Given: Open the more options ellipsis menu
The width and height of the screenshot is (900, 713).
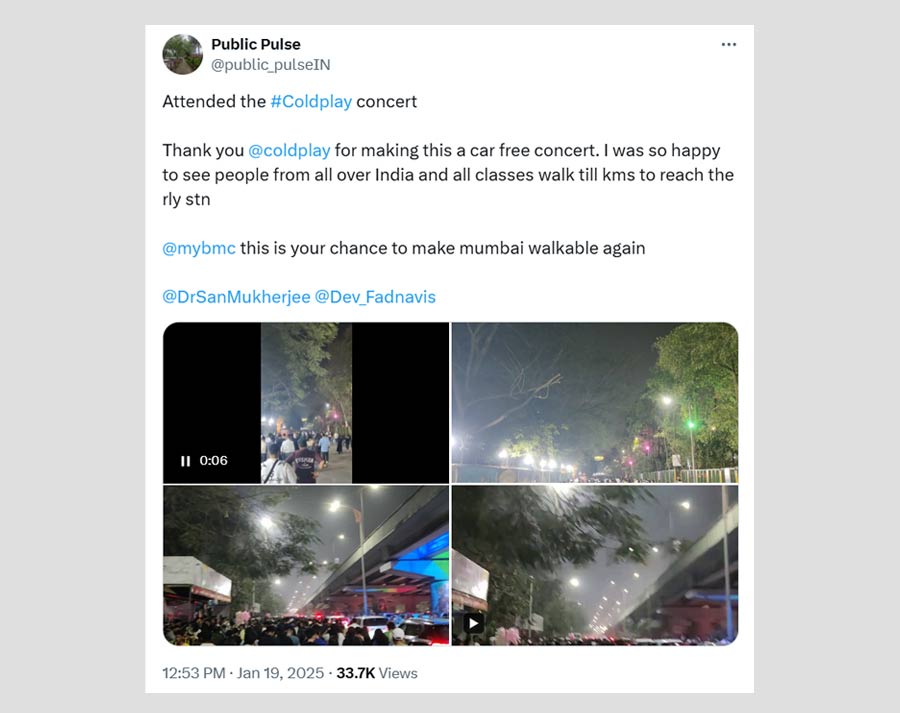Looking at the screenshot, I should [728, 45].
